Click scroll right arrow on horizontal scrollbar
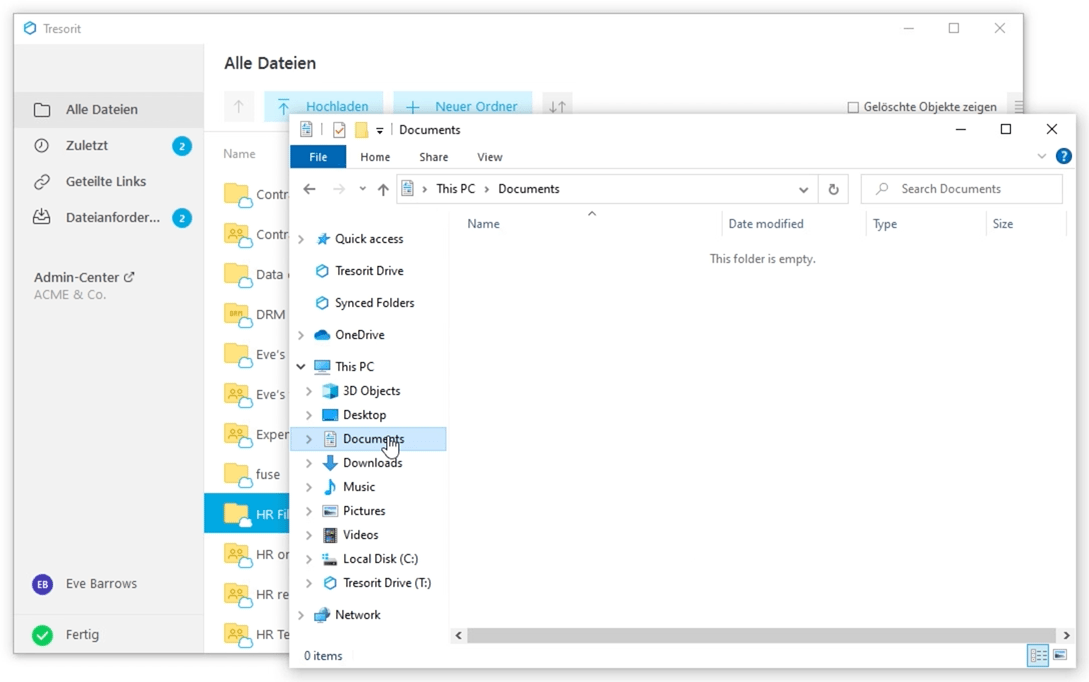 1066,635
